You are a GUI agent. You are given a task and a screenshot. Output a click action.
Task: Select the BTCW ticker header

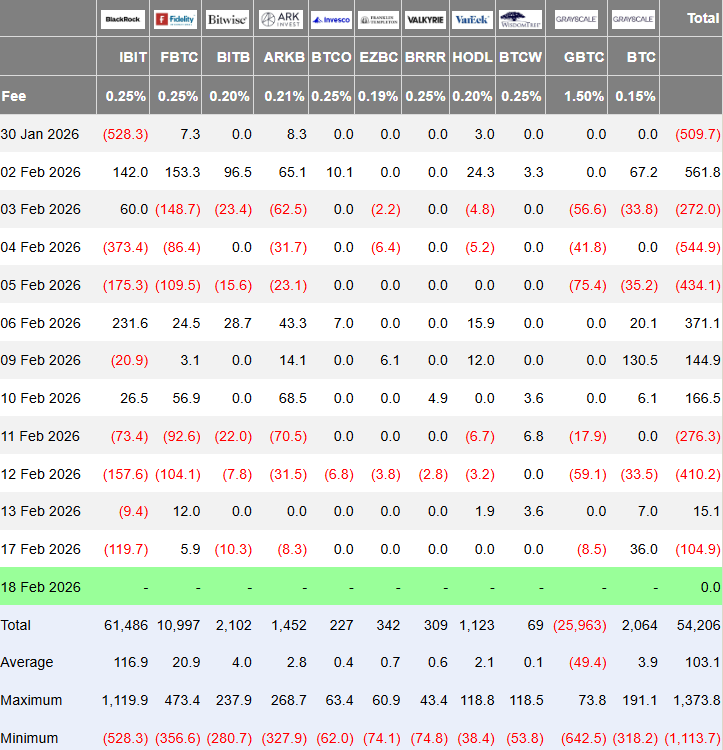pos(520,57)
